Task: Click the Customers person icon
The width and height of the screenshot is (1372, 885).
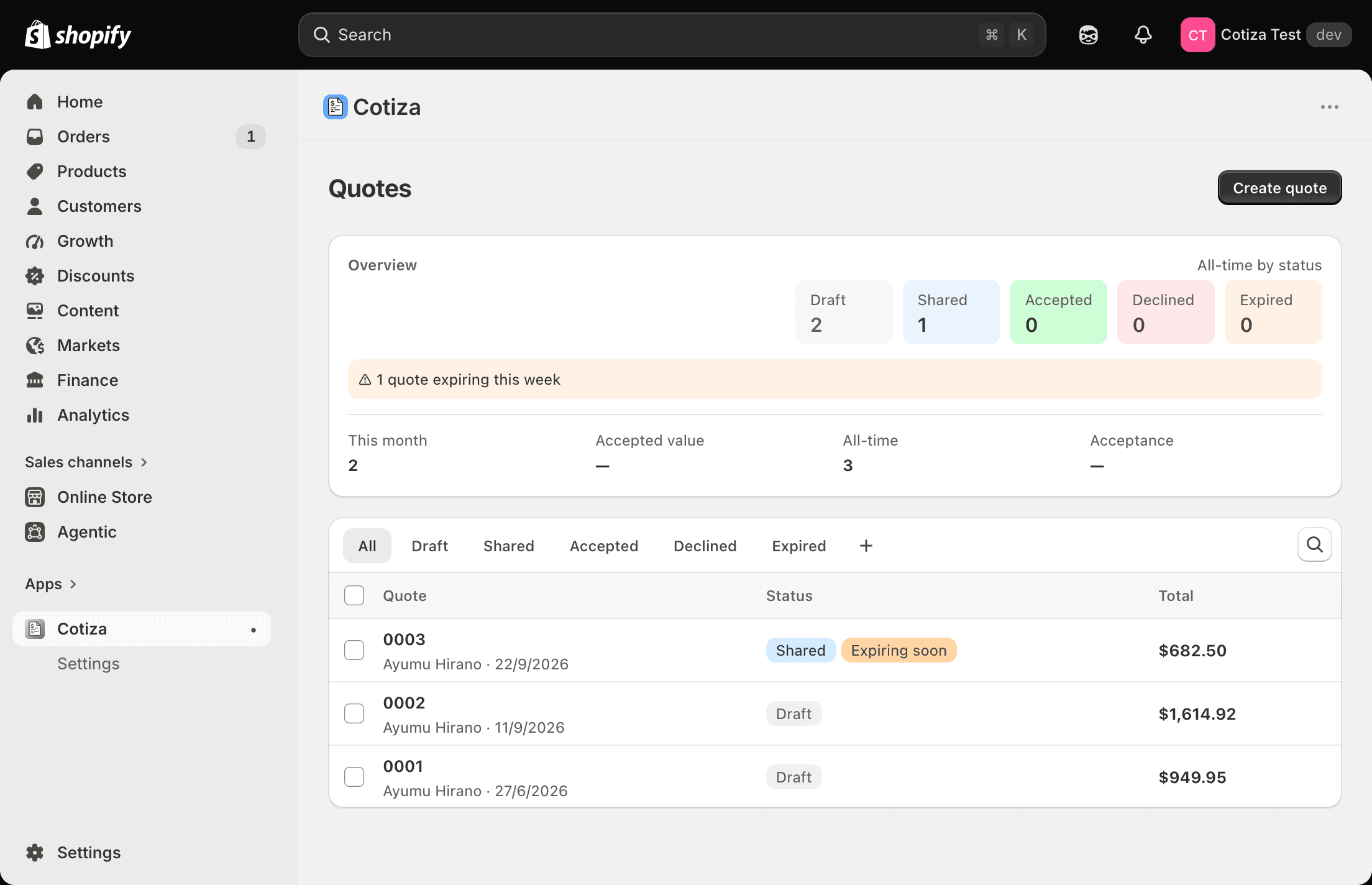Action: tap(35, 206)
